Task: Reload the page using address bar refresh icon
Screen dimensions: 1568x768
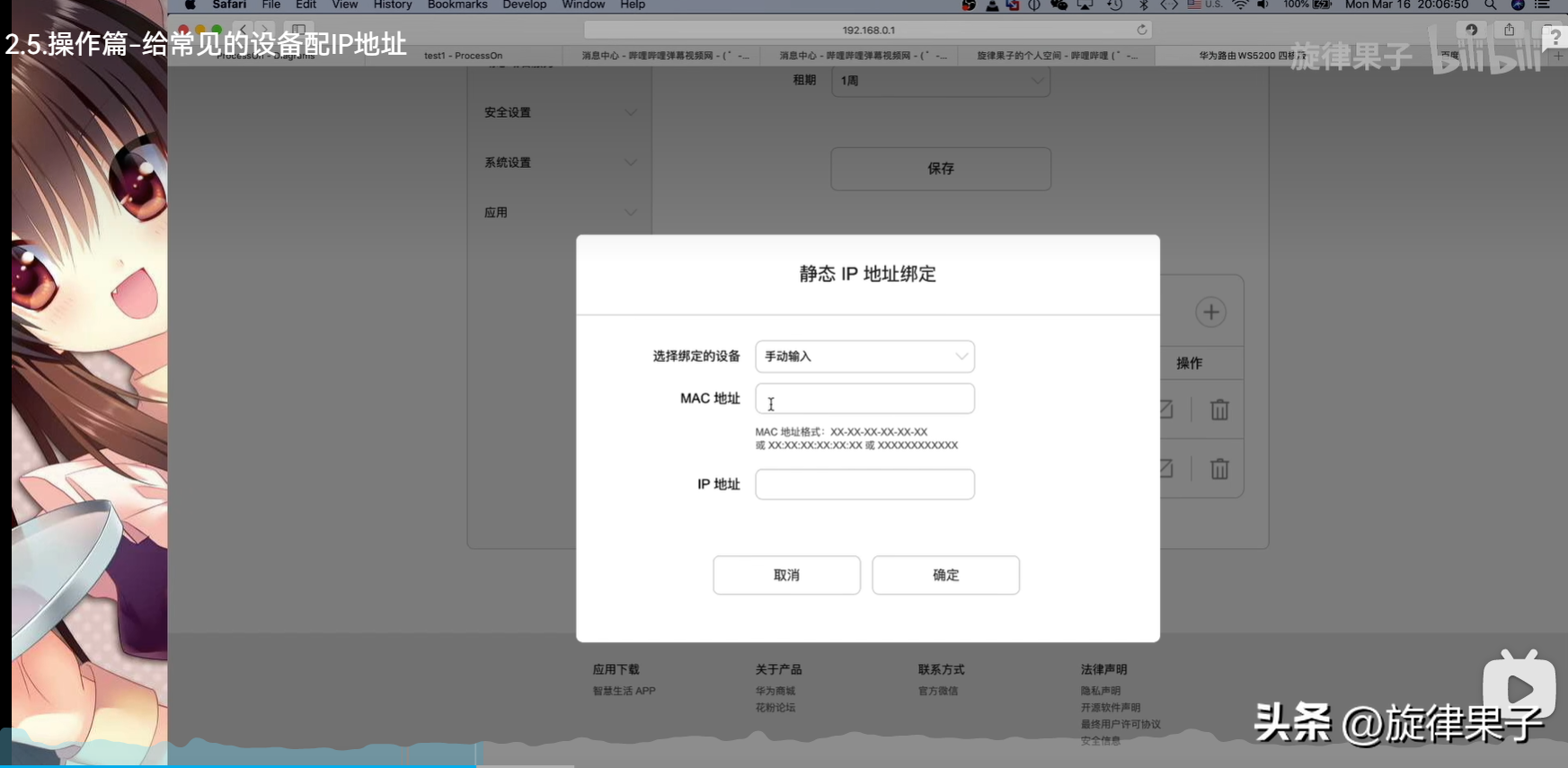Action: [x=1141, y=30]
